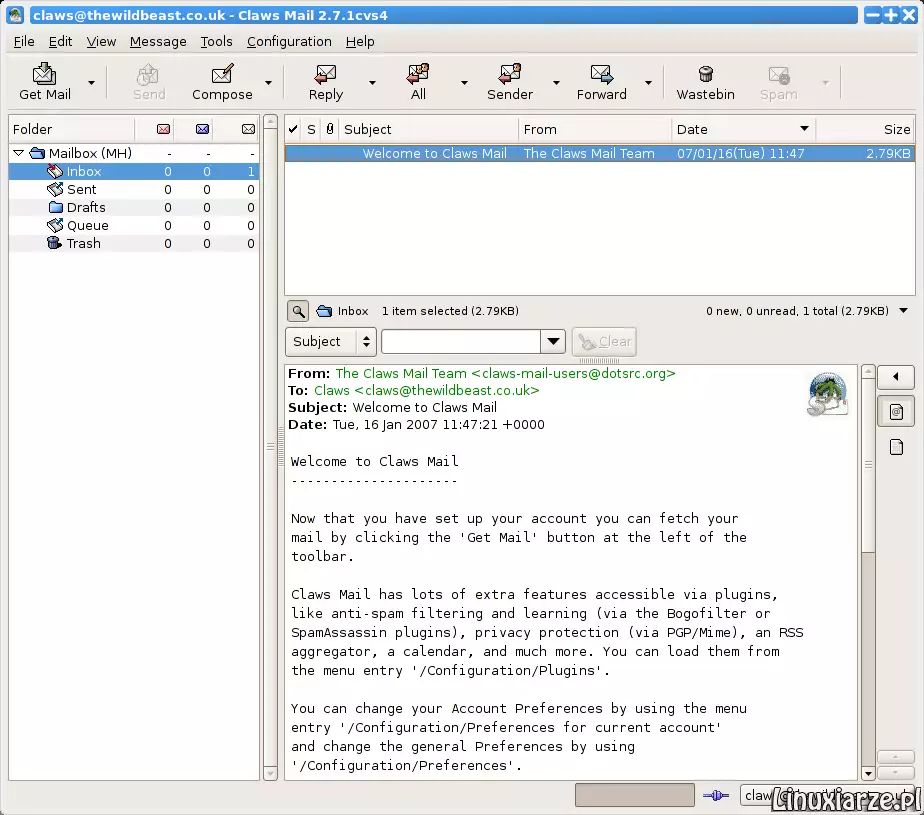This screenshot has height=815, width=924.
Task: Click the total messages column icon
Action: tap(248, 129)
